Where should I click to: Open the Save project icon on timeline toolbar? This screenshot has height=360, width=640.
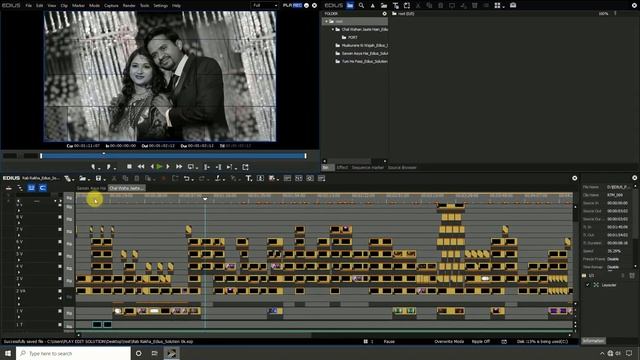(98, 178)
